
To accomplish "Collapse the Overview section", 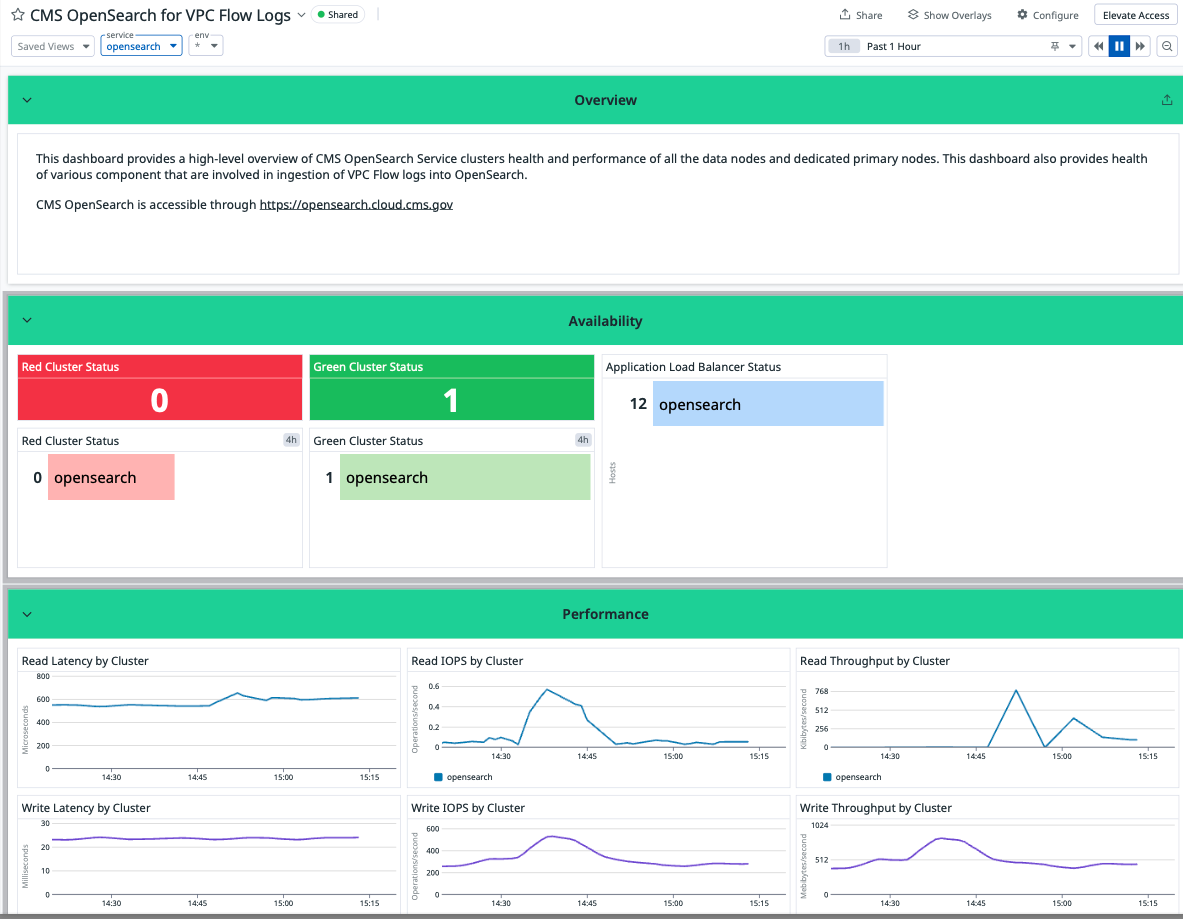I will click(27, 100).
